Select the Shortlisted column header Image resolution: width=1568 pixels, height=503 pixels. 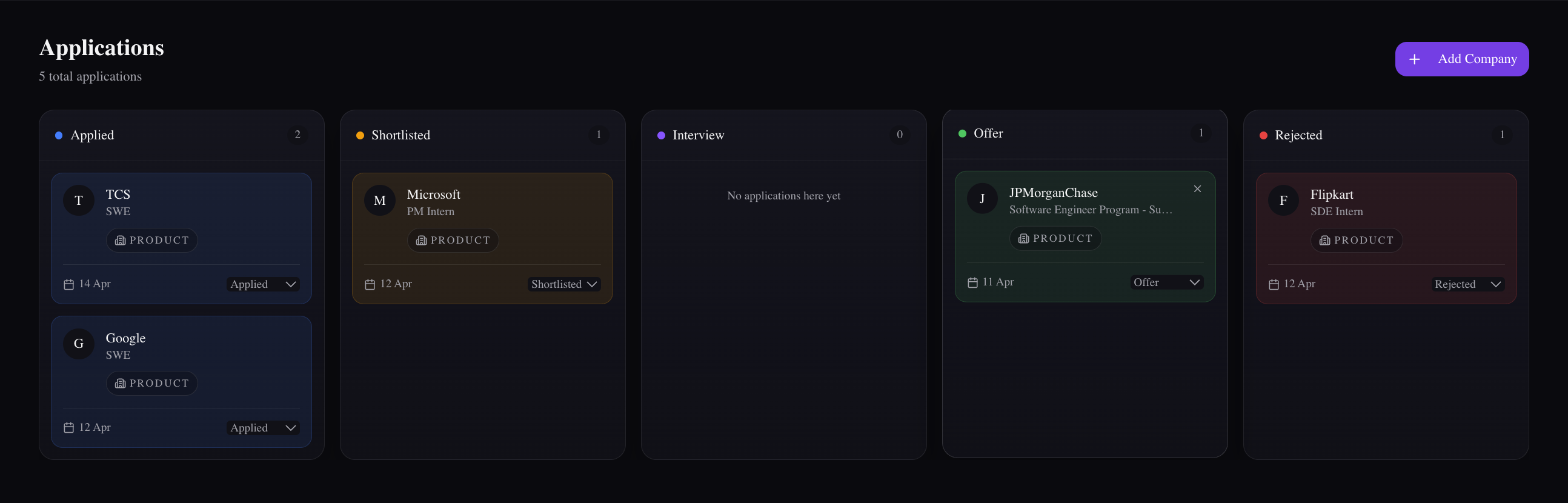coord(483,135)
